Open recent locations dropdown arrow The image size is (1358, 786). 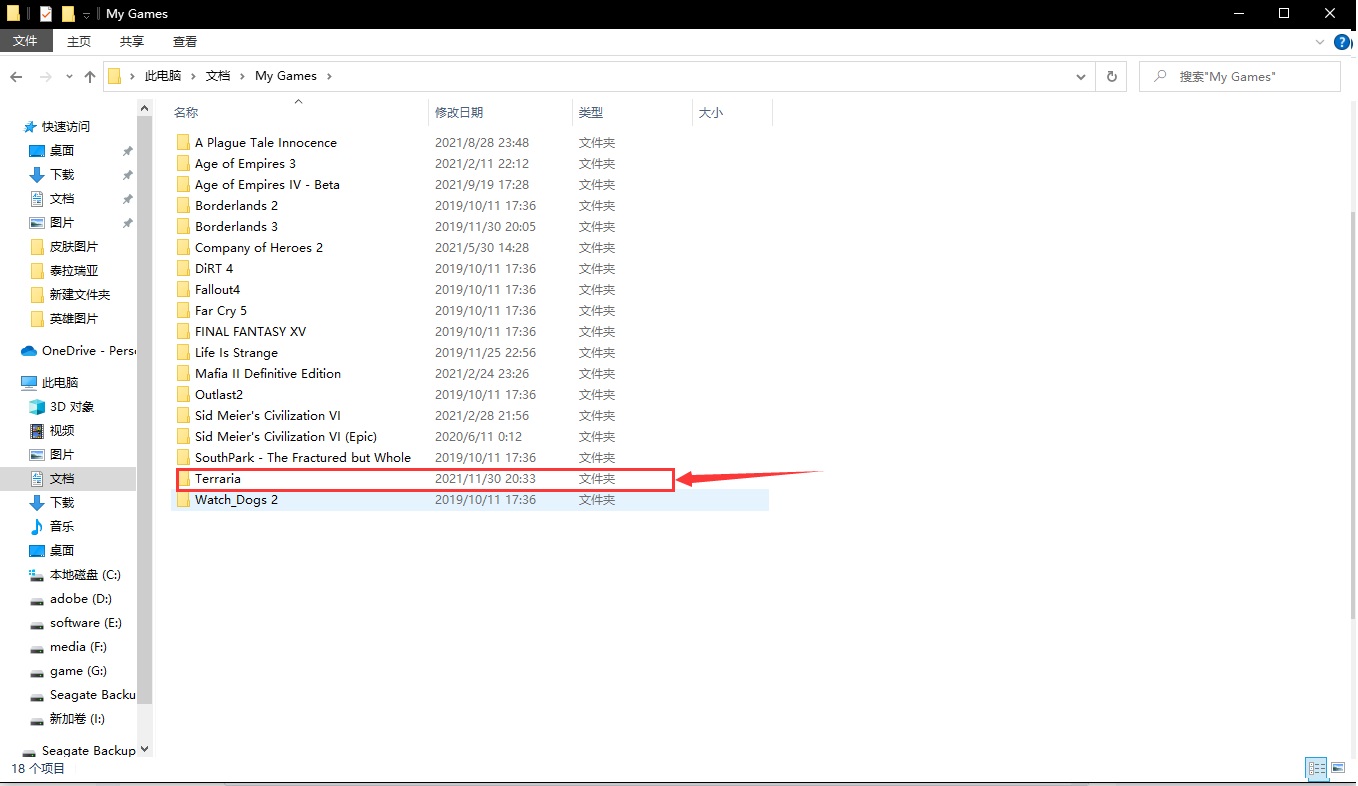coord(69,77)
